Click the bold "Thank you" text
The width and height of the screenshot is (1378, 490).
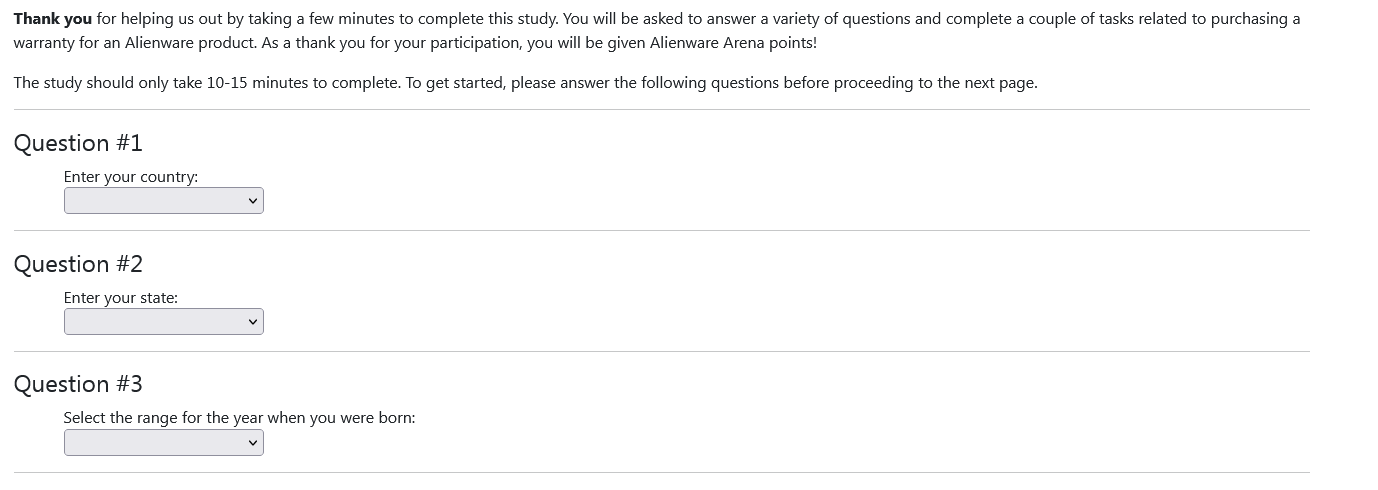(x=52, y=19)
